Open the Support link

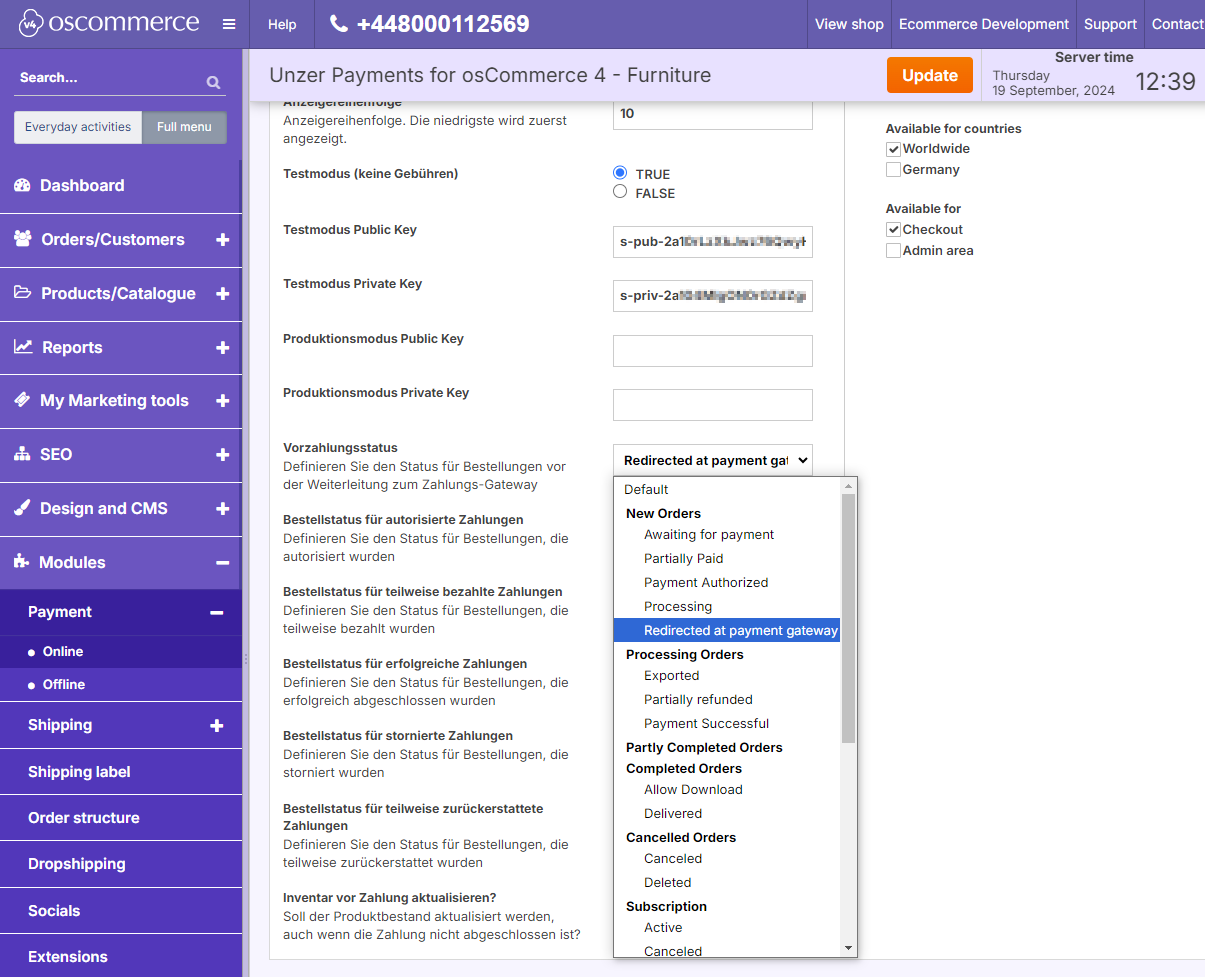tap(1110, 24)
